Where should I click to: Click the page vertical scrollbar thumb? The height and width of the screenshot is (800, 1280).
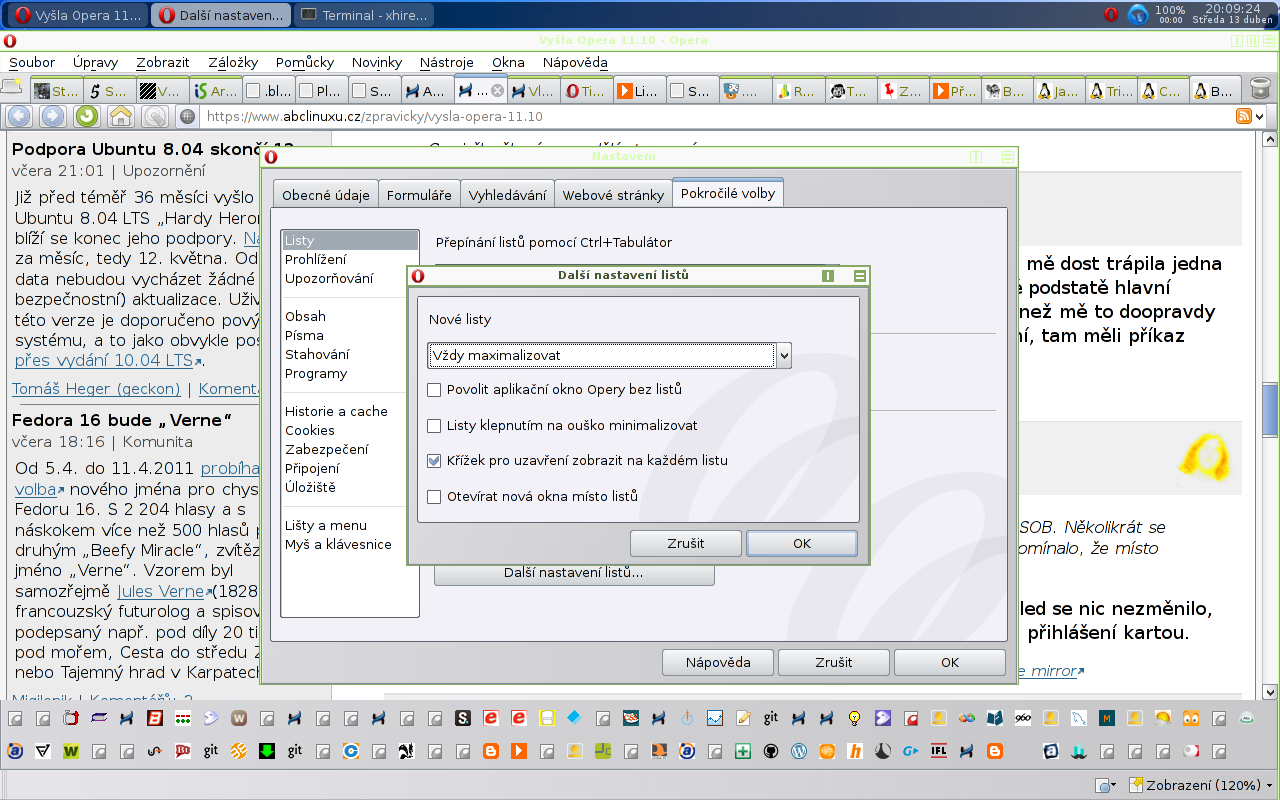1270,408
